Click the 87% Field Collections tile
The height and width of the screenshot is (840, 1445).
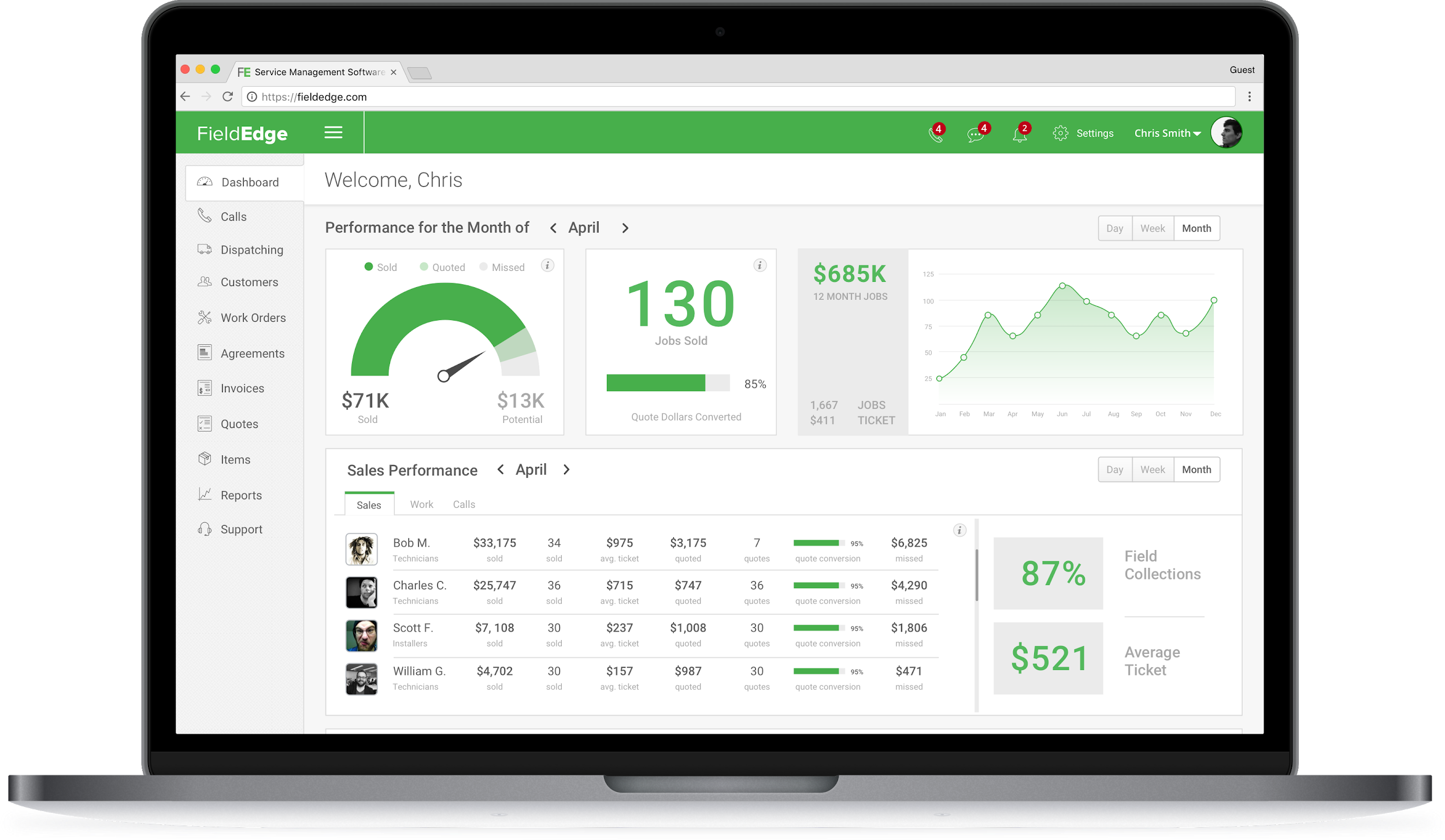(1048, 573)
